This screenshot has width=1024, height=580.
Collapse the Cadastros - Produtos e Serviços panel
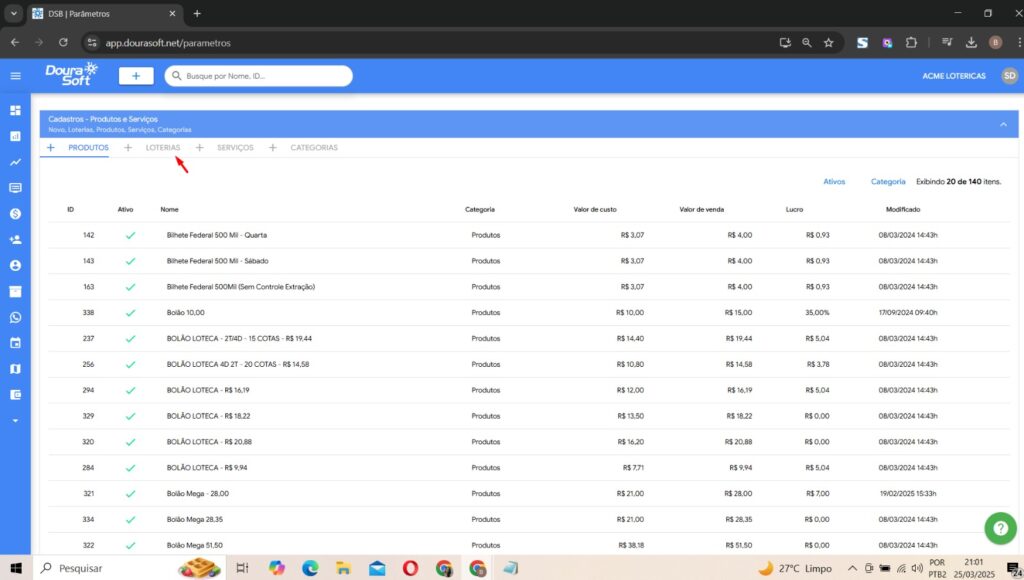(x=1002, y=124)
